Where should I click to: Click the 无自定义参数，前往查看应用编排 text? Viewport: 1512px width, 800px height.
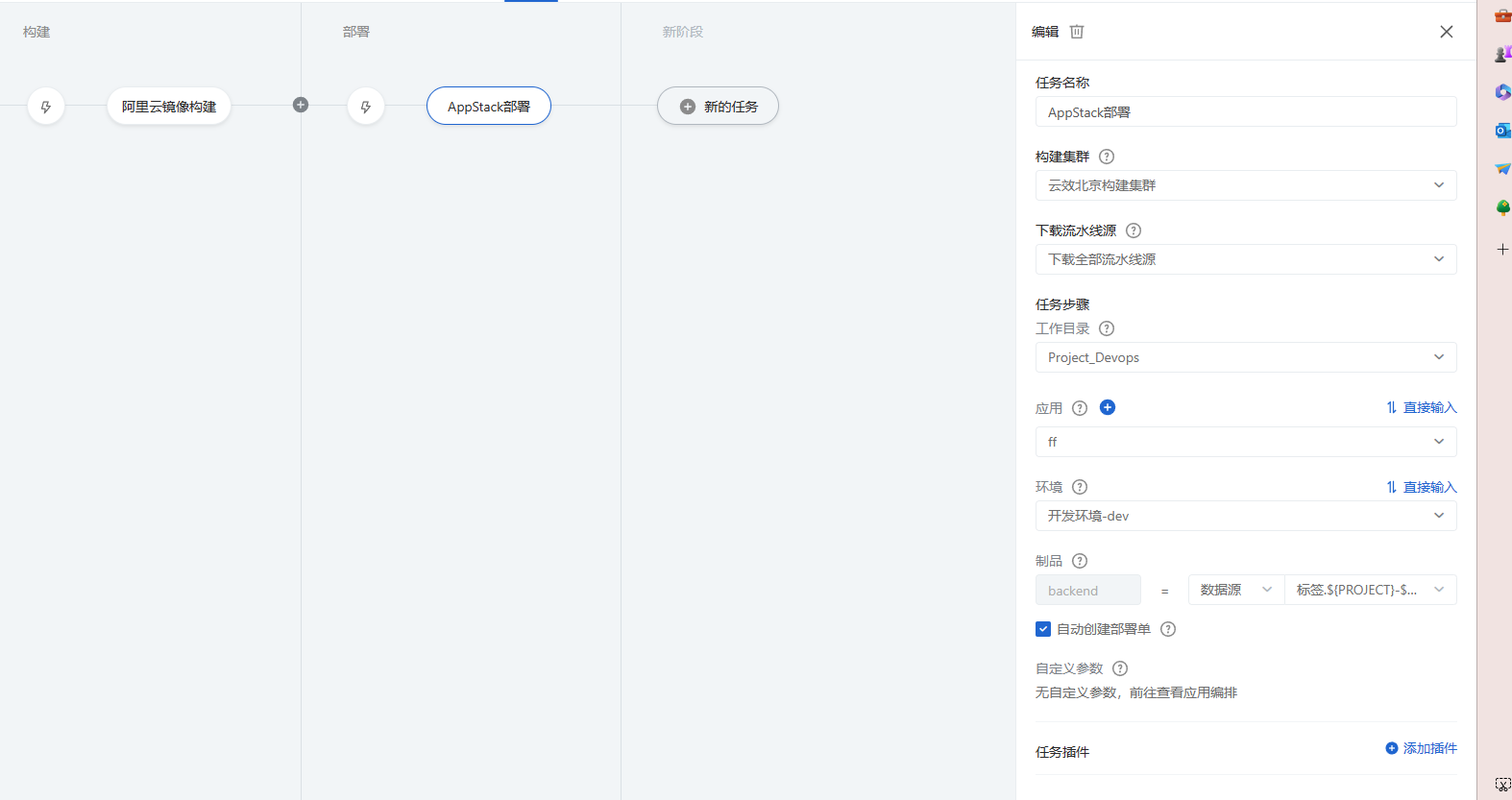(x=1136, y=692)
